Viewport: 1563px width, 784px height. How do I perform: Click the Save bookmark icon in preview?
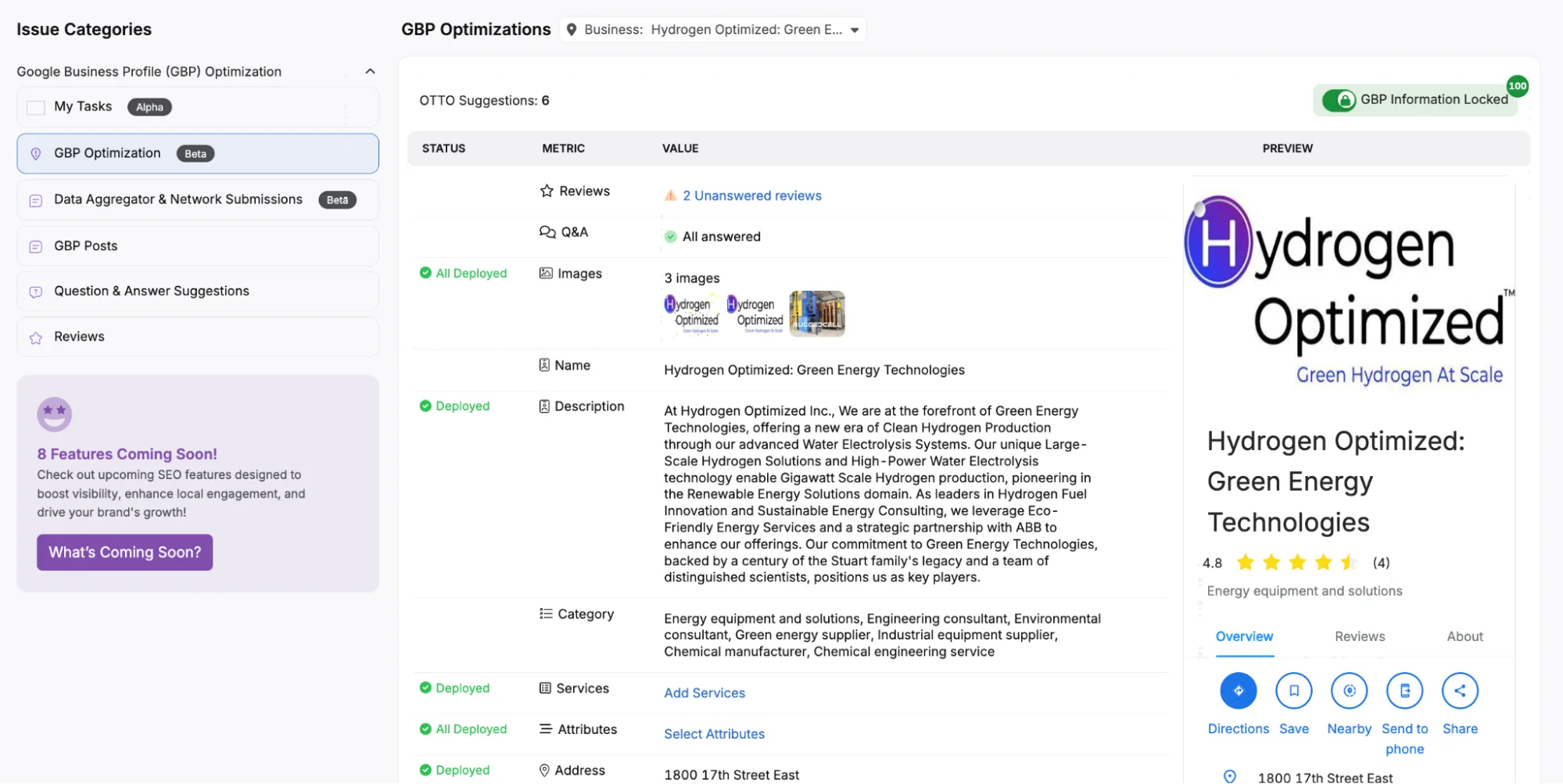[1294, 691]
